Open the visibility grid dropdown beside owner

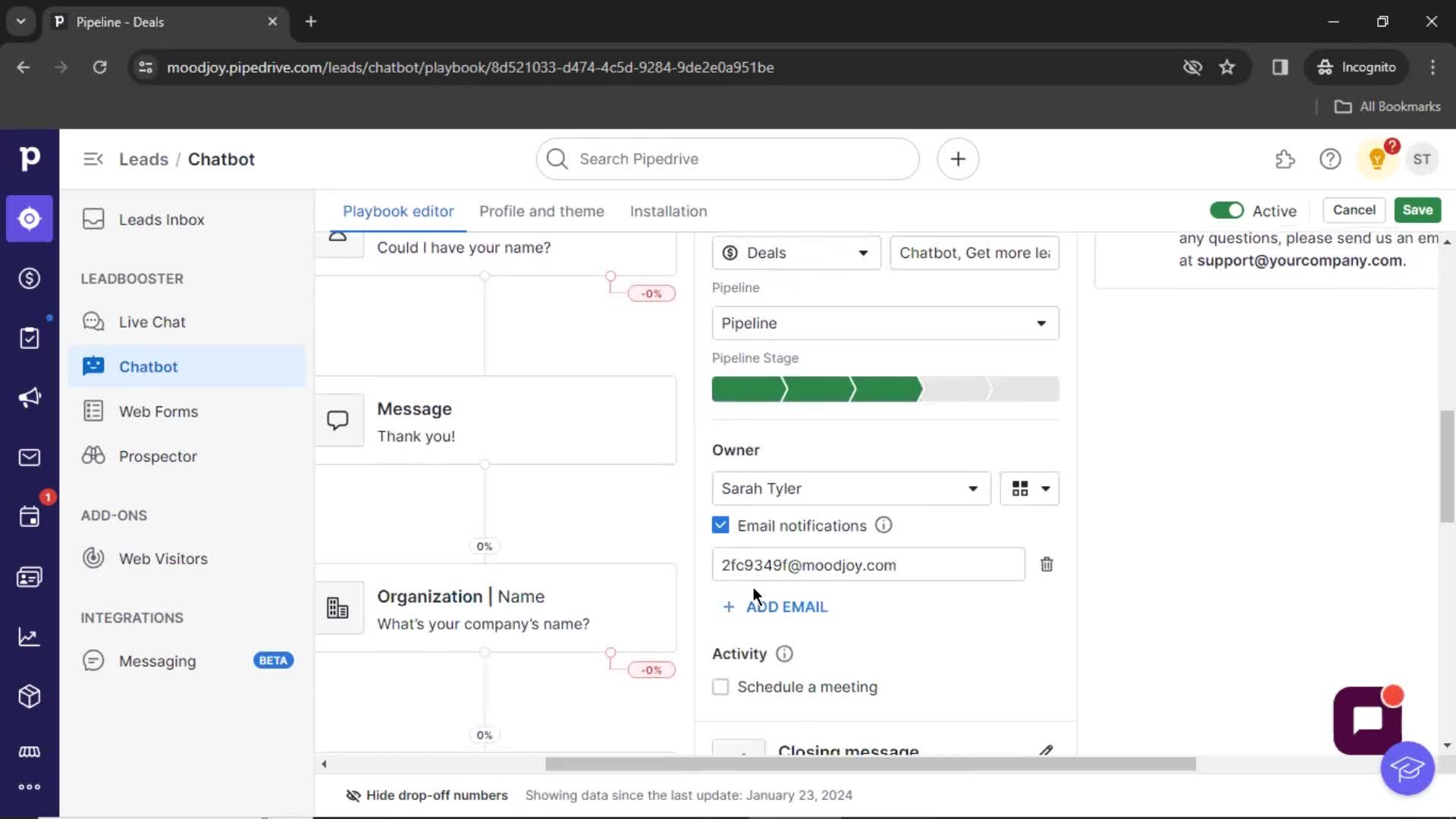pos(1029,488)
